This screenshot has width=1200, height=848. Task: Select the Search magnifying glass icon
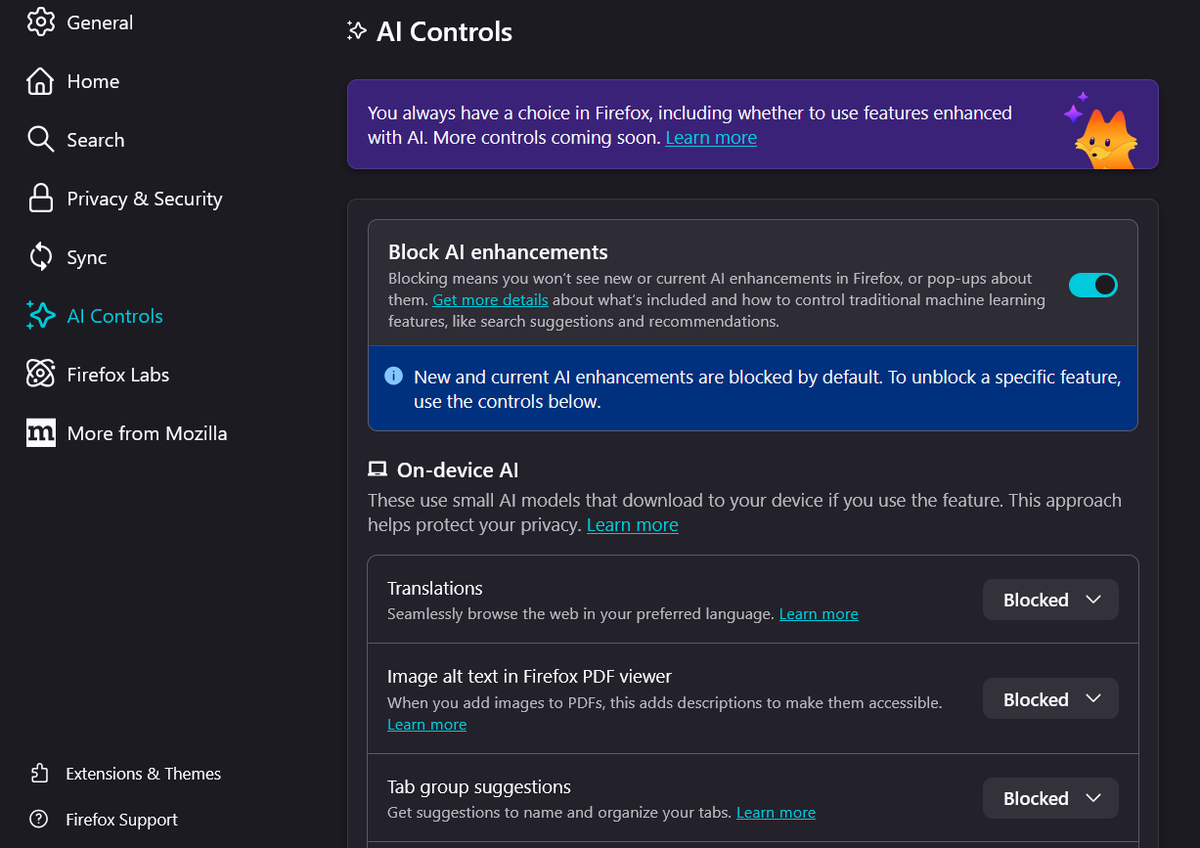[x=41, y=139]
